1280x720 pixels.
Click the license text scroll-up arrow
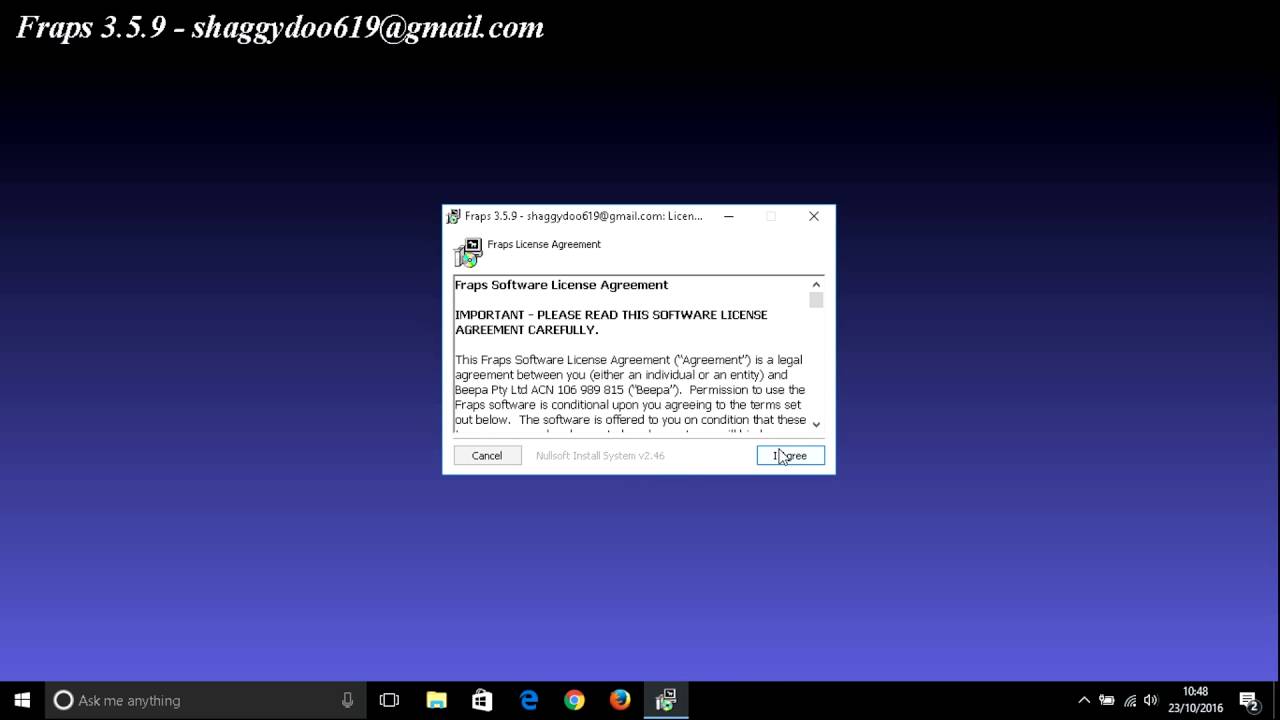[816, 285]
